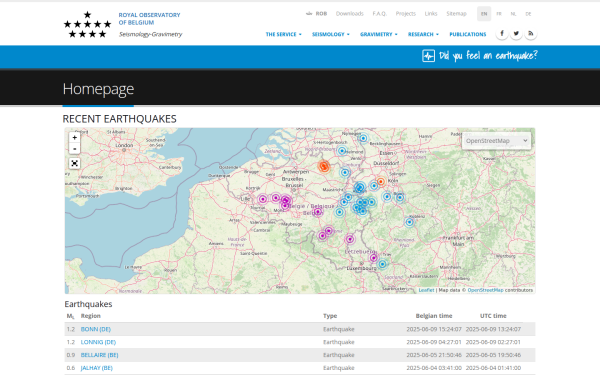
Task: Zoom in on the earthquake map
Action: pyautogui.click(x=75, y=137)
